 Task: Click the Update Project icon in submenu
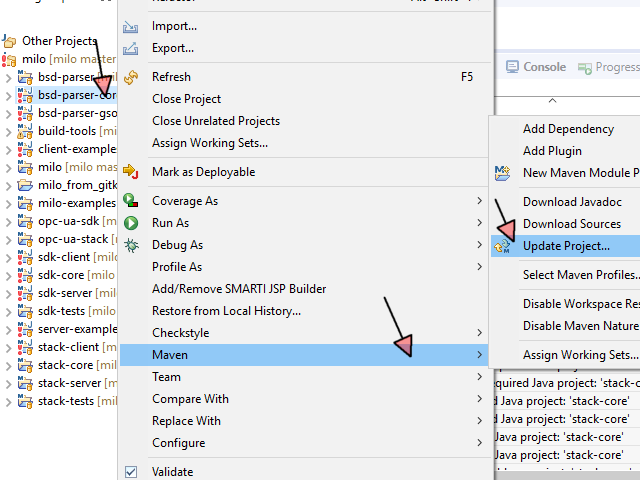(502, 246)
